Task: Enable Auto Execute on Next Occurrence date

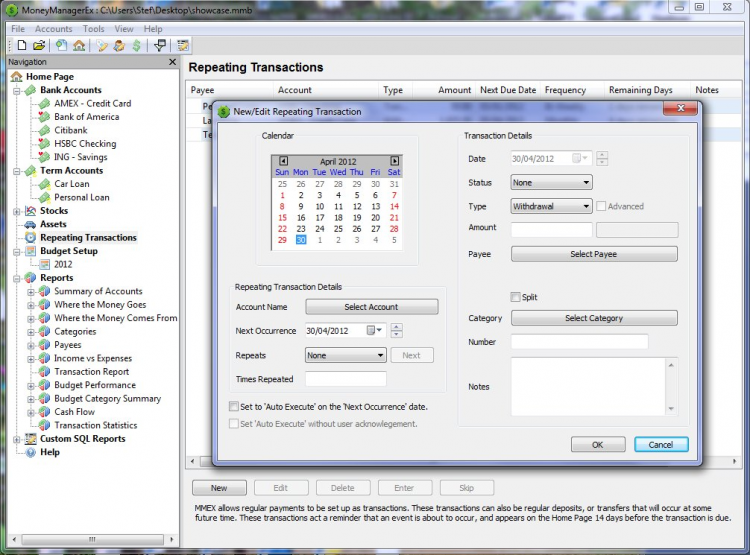Action: (234, 407)
